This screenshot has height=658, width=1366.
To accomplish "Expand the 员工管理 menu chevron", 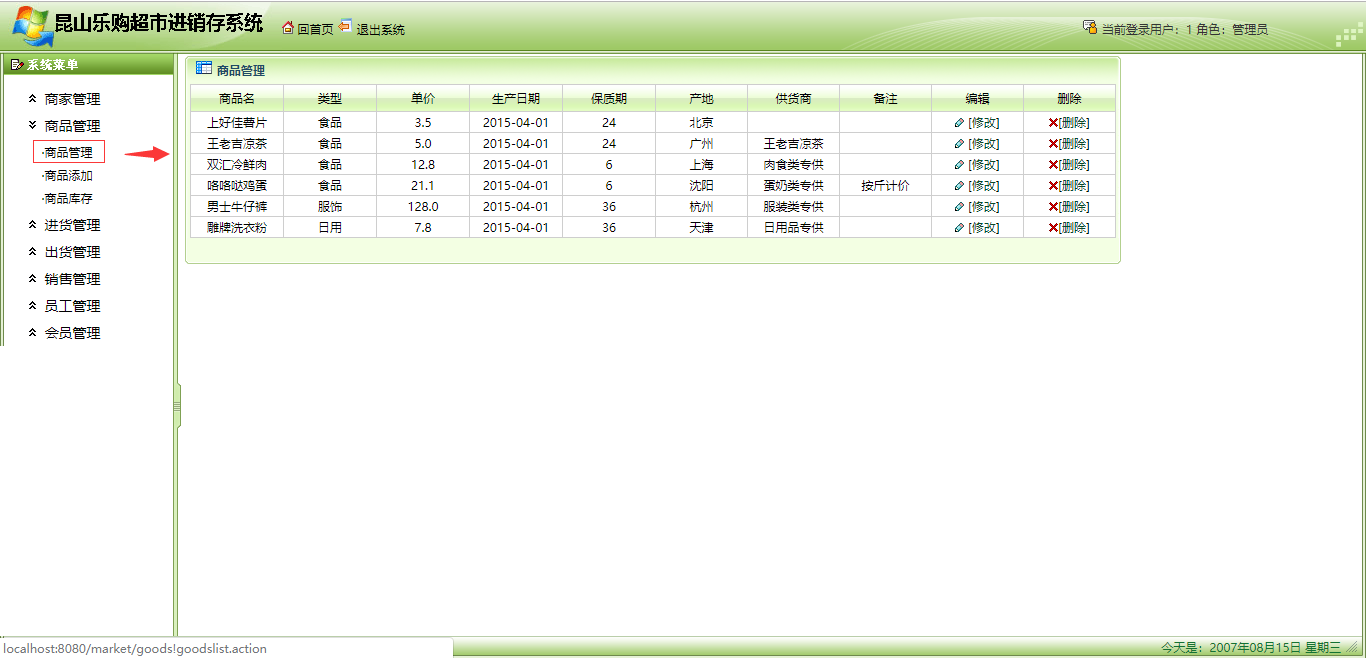I will coord(33,306).
